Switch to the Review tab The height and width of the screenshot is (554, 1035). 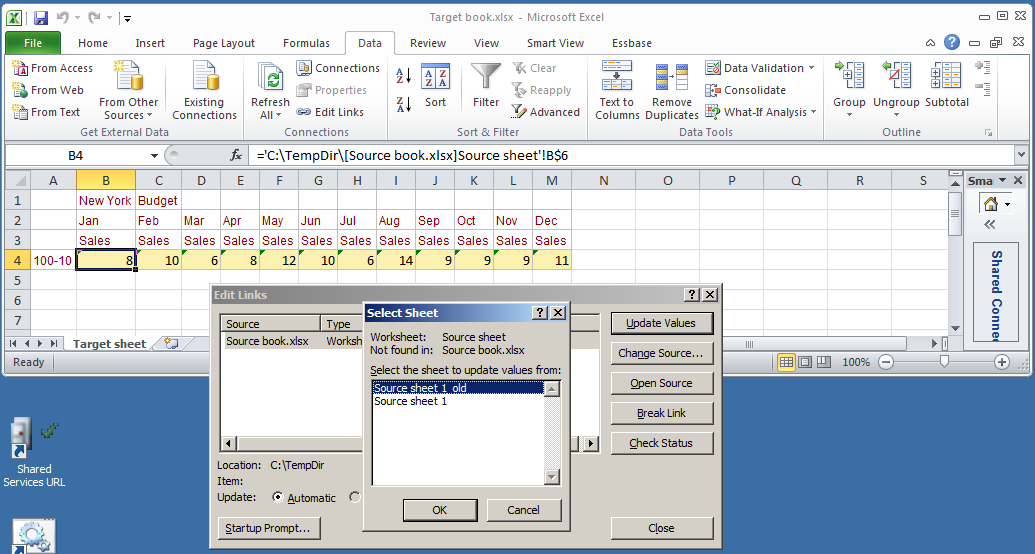(x=428, y=43)
